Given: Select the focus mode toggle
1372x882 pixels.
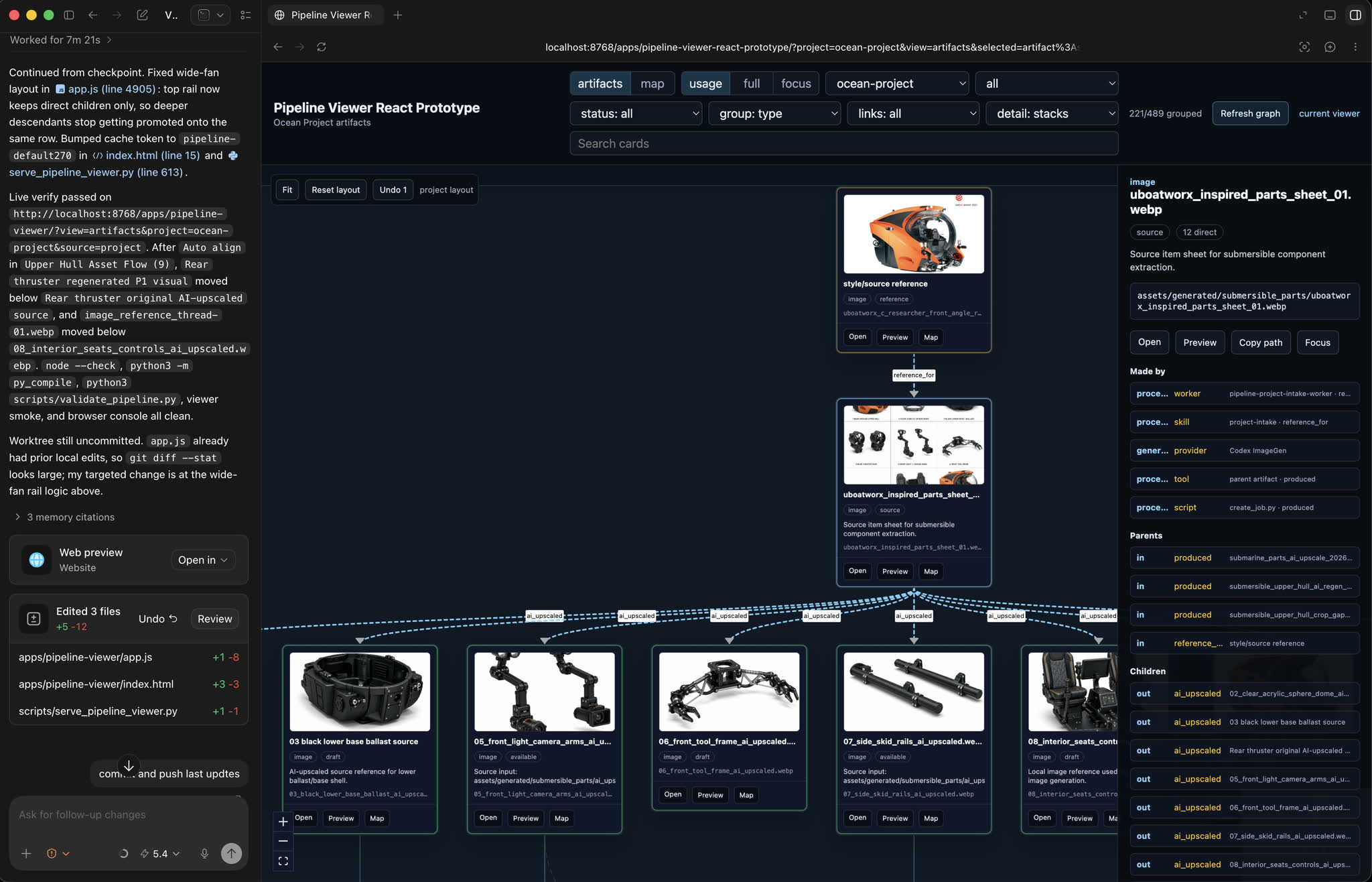Looking at the screenshot, I should click(796, 83).
